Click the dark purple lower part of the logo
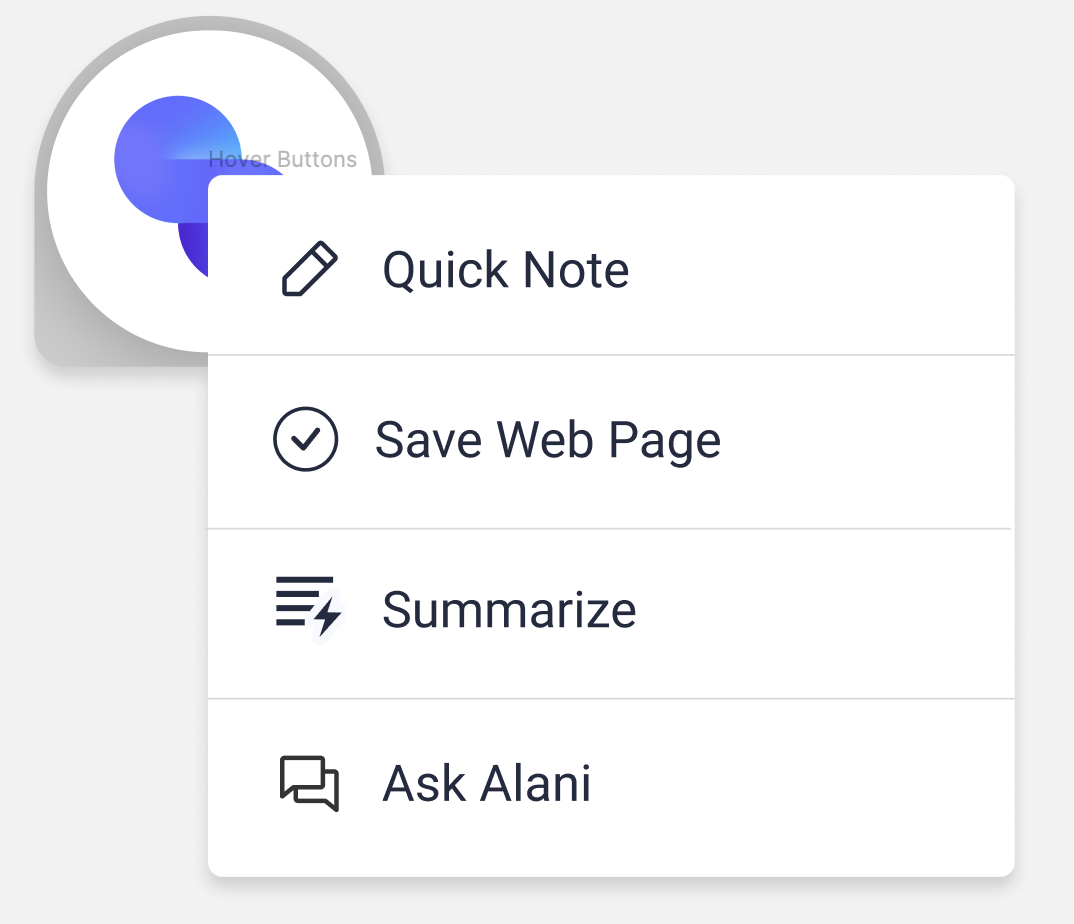Viewport: 1074px width, 924px height. (x=192, y=249)
